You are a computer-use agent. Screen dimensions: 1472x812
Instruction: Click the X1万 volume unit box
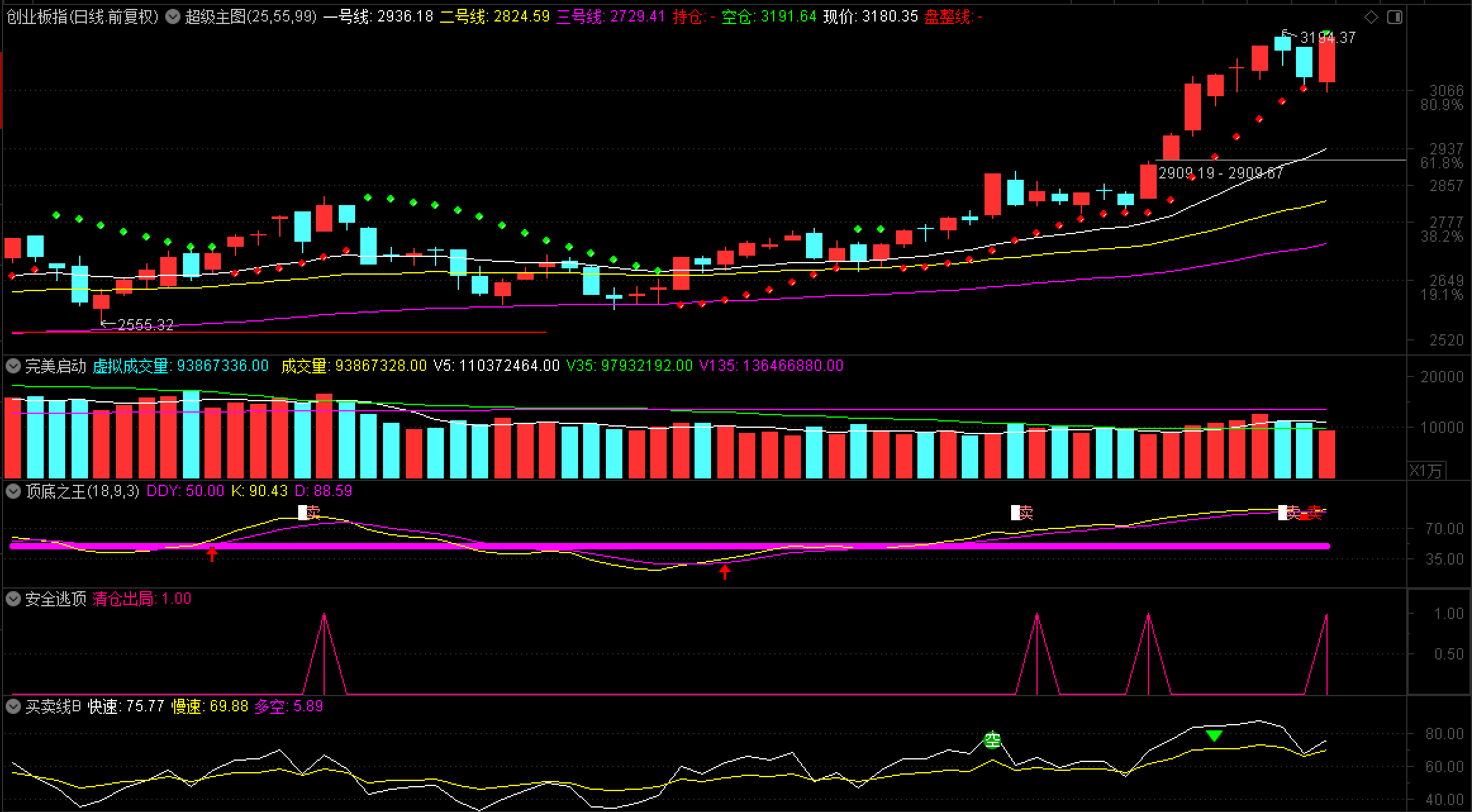[x=1426, y=470]
